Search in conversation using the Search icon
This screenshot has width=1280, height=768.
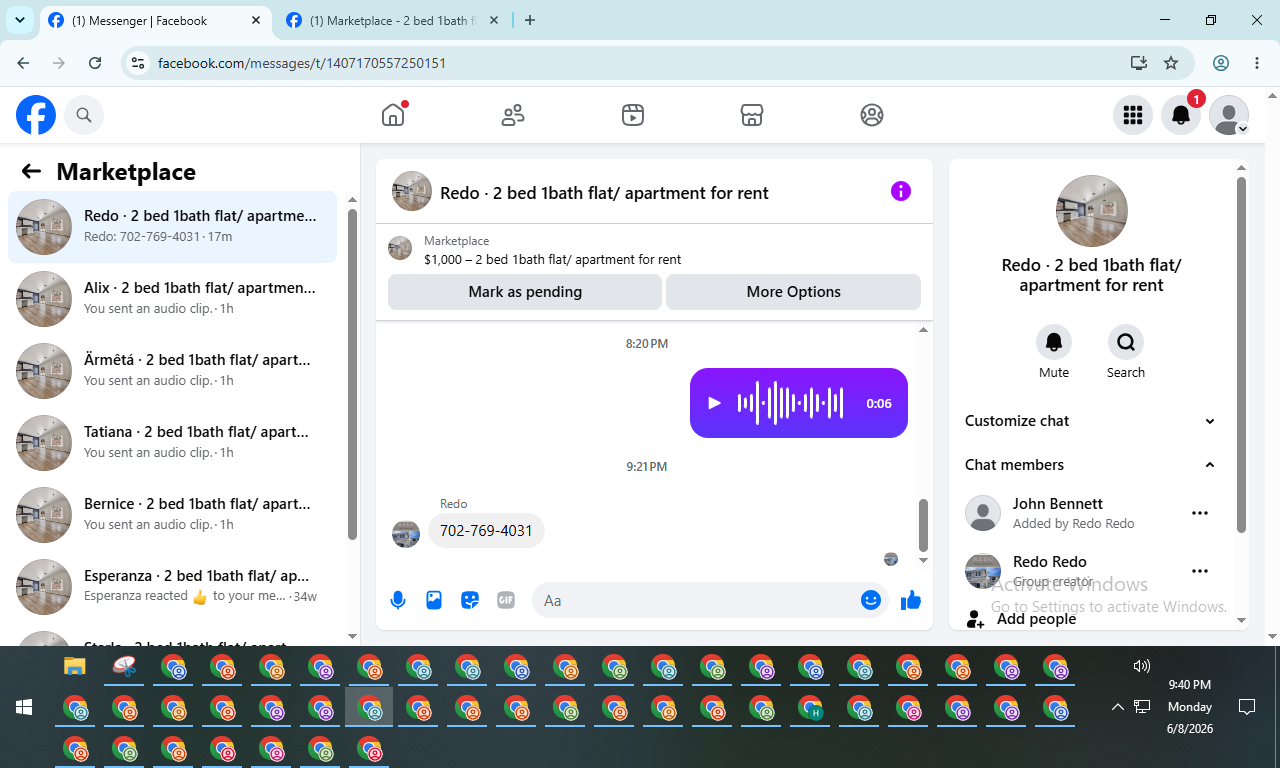tap(1126, 342)
